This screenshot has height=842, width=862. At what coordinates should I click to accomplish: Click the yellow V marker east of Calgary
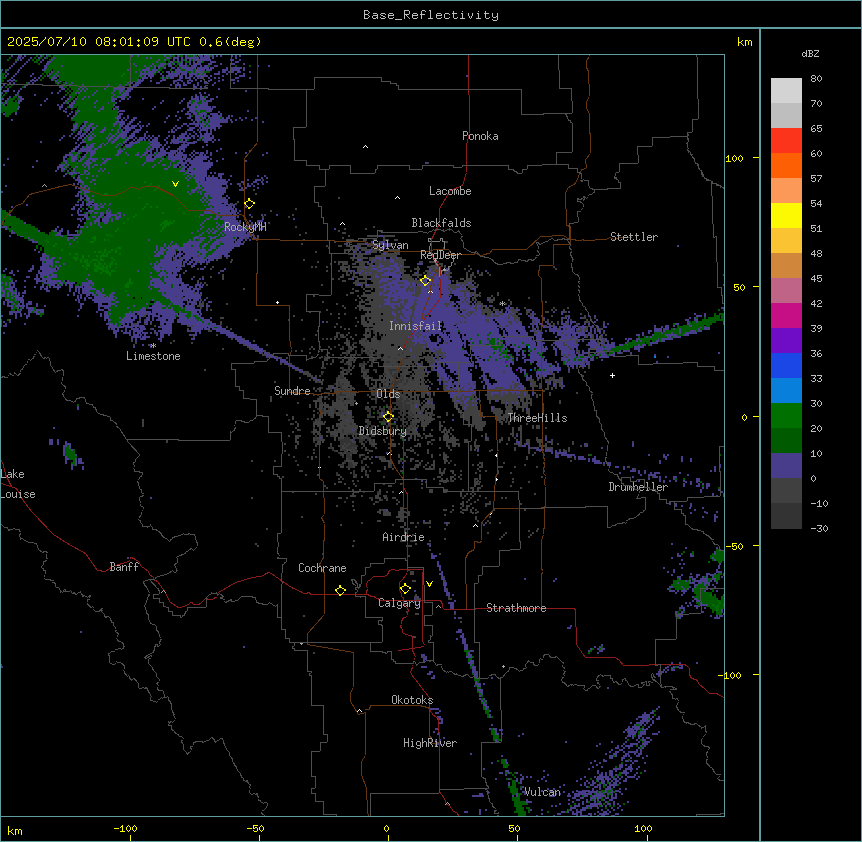429,584
